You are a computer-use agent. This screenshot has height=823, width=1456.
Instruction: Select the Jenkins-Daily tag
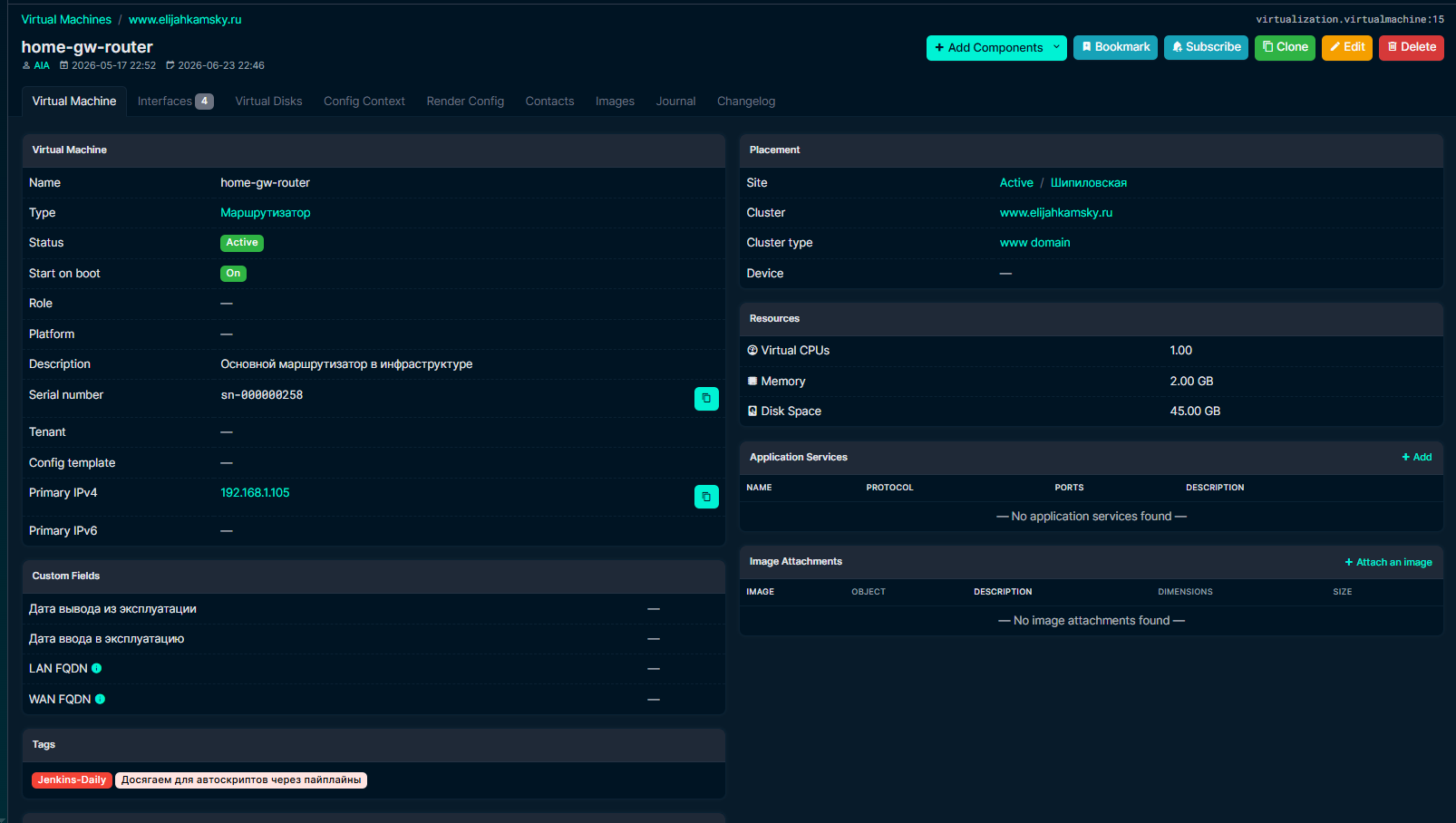[72, 780]
